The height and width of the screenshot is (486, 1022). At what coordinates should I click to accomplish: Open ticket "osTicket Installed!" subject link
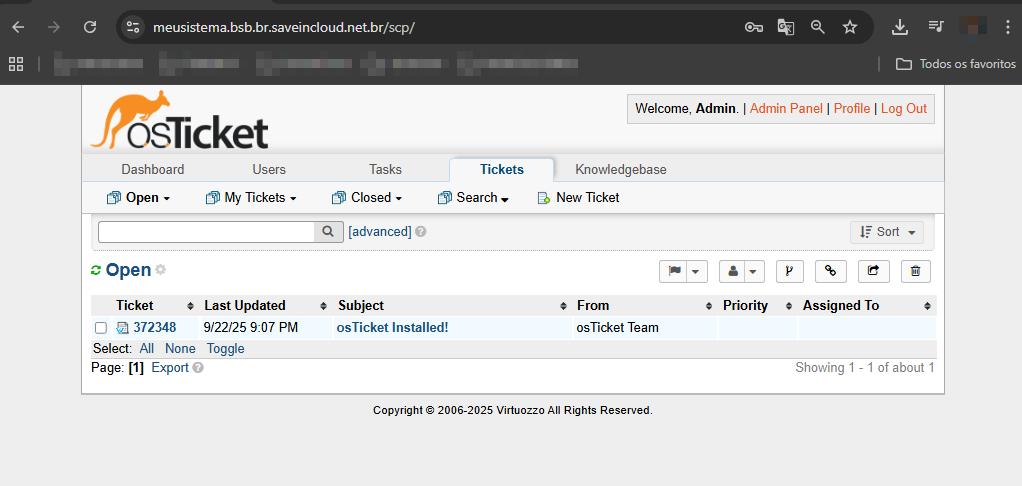(x=392, y=328)
